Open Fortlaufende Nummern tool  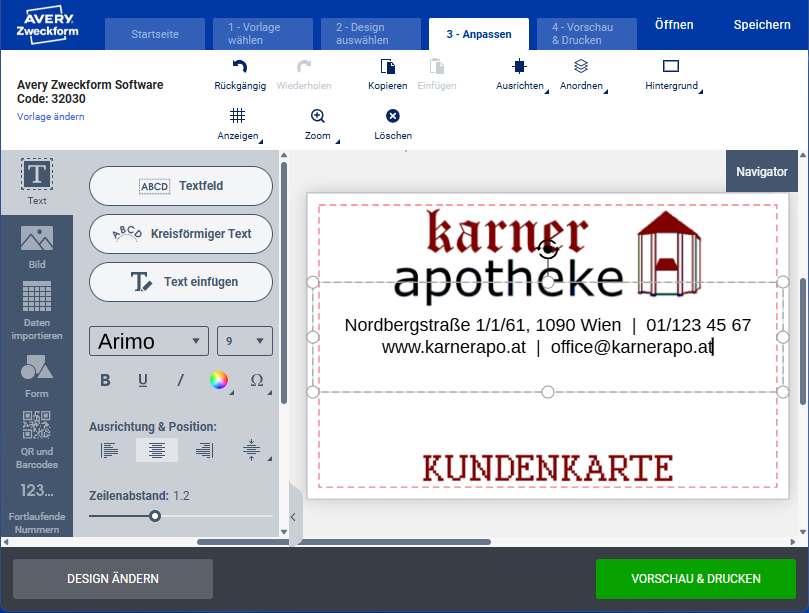[x=37, y=508]
